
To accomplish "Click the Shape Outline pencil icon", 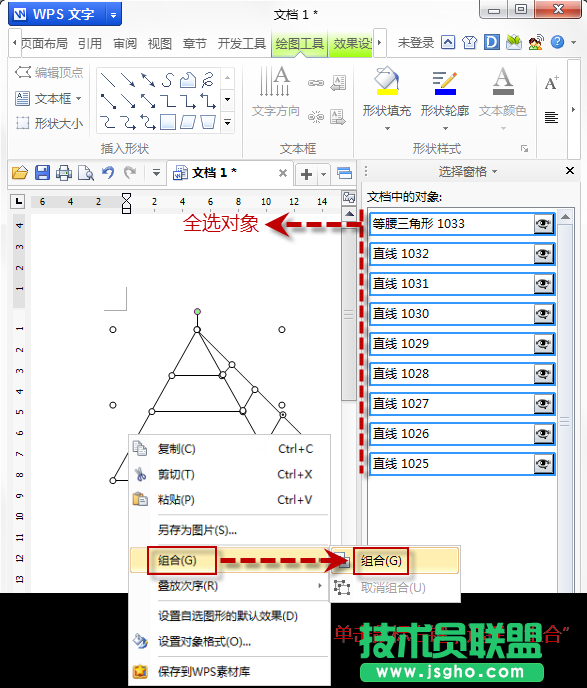I will click(x=445, y=82).
